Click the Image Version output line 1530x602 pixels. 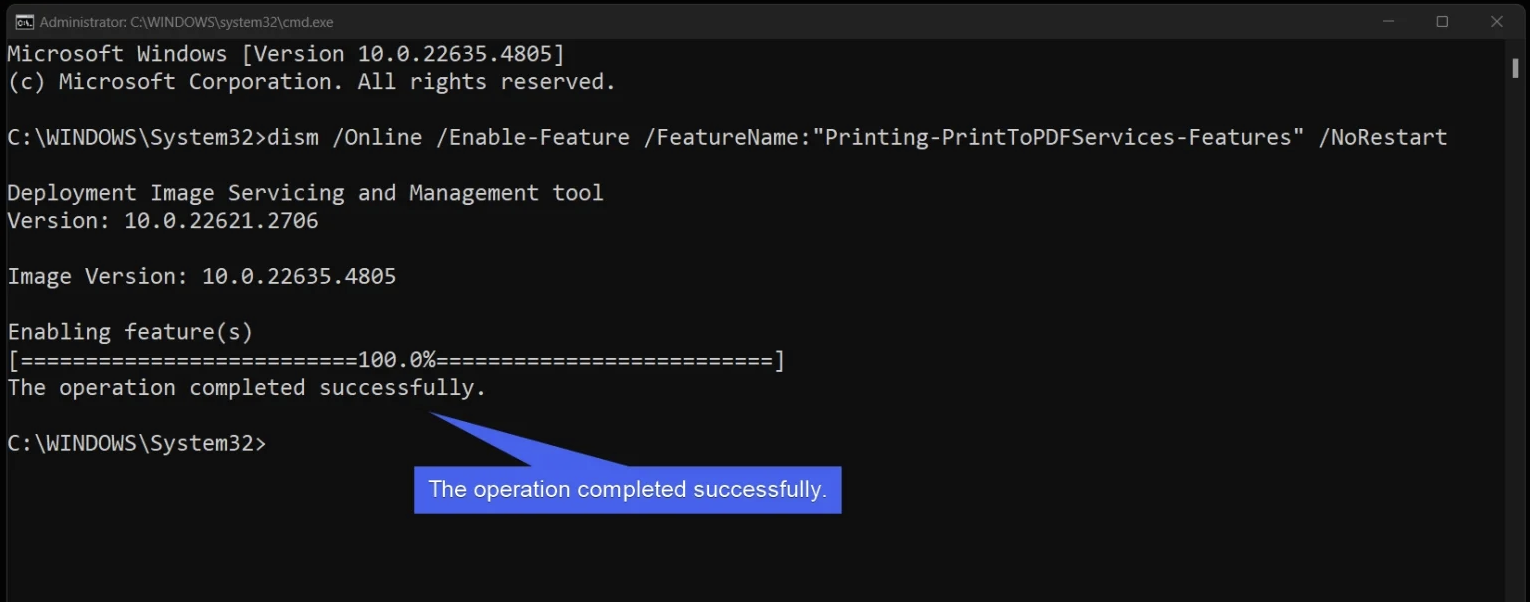pos(201,276)
